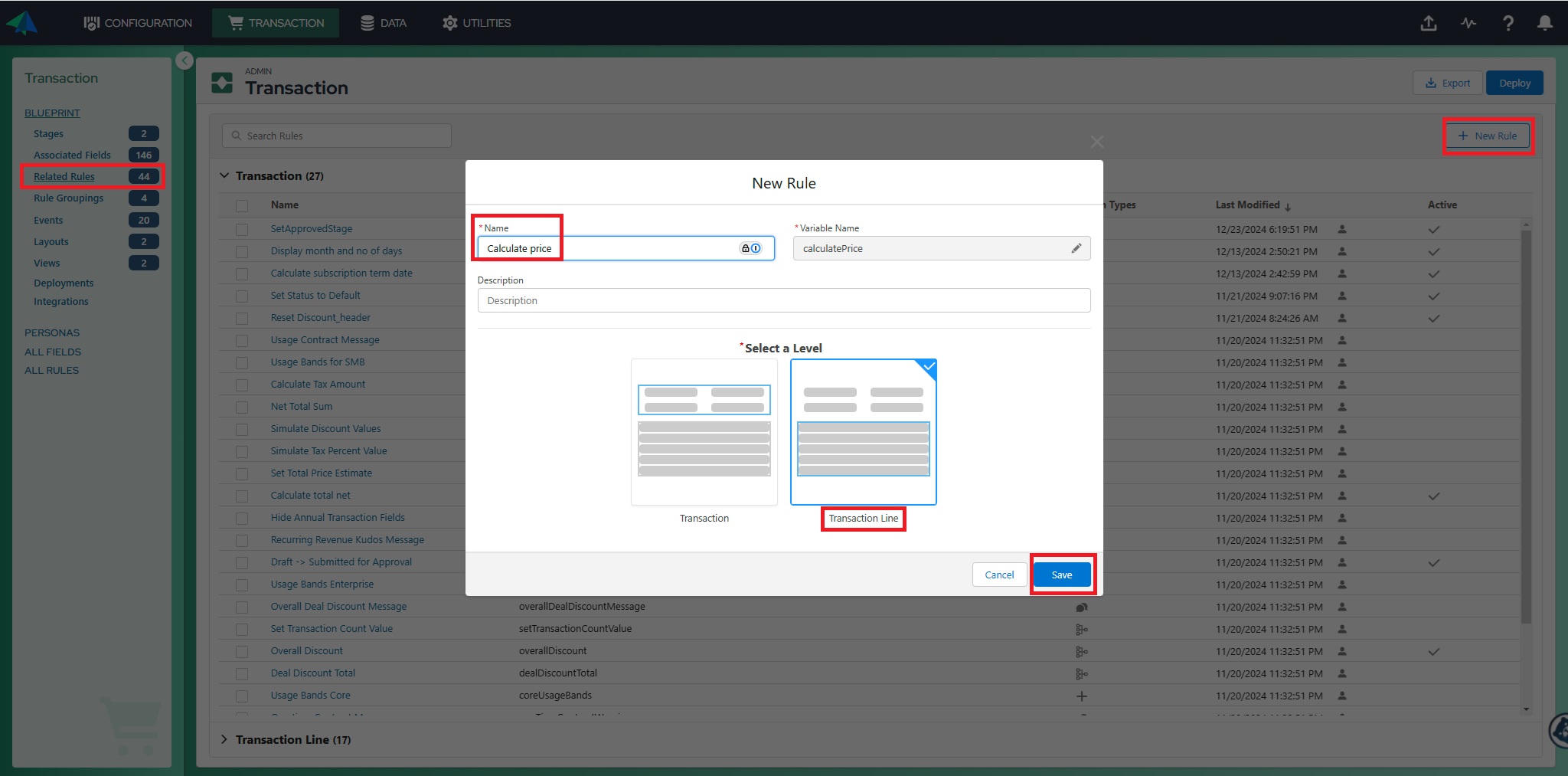
Task: Tick checkbox for Net Total Sum
Action: pyautogui.click(x=242, y=407)
